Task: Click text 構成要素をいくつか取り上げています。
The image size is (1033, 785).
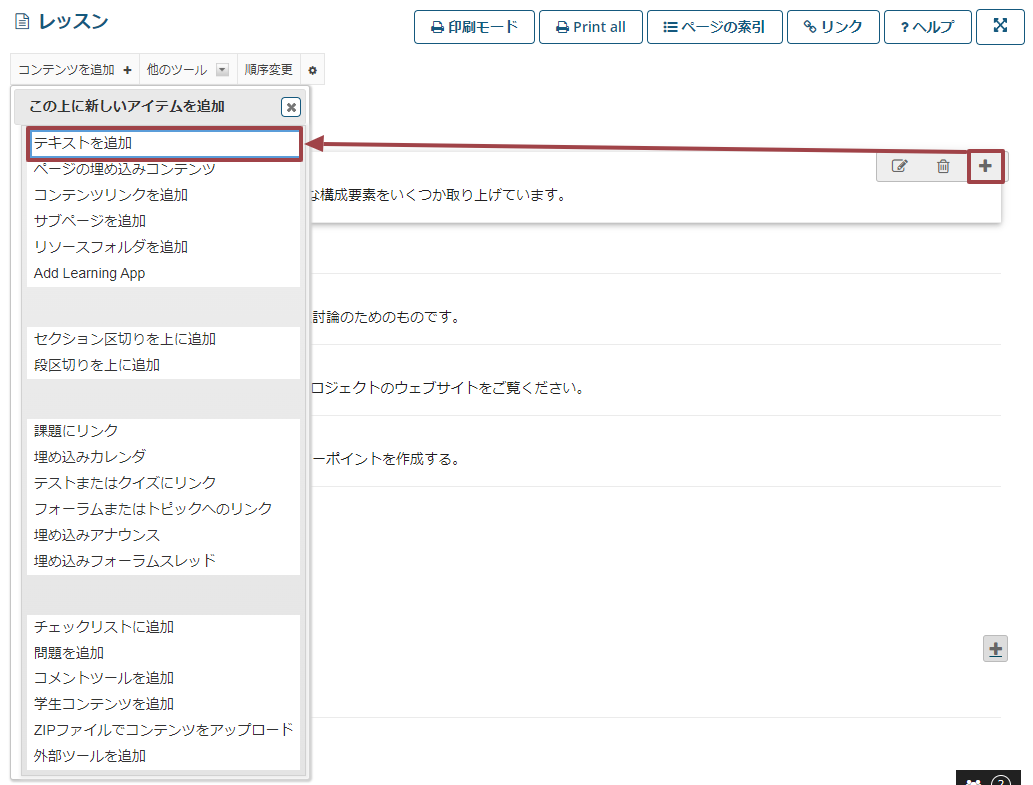Action: (x=443, y=195)
